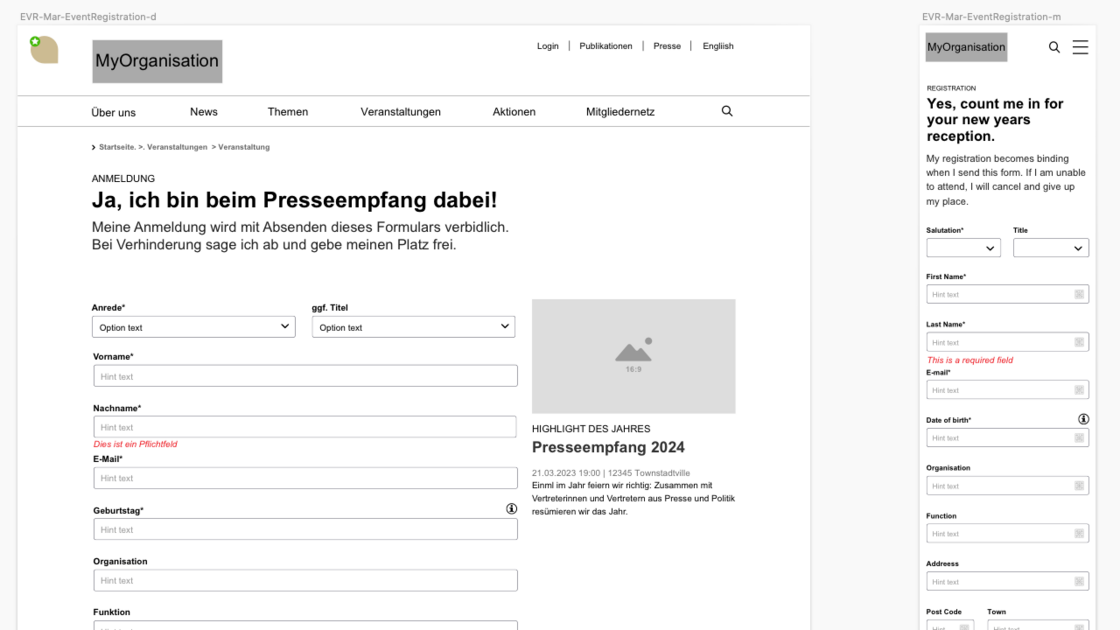Open the Mitgliedernetz navigation item
Image resolution: width=1120 pixels, height=630 pixels.
(x=620, y=111)
